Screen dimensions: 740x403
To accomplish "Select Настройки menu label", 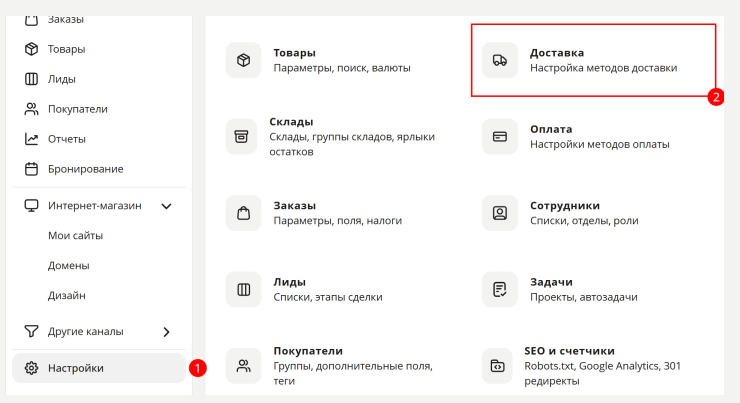I will pos(76,368).
